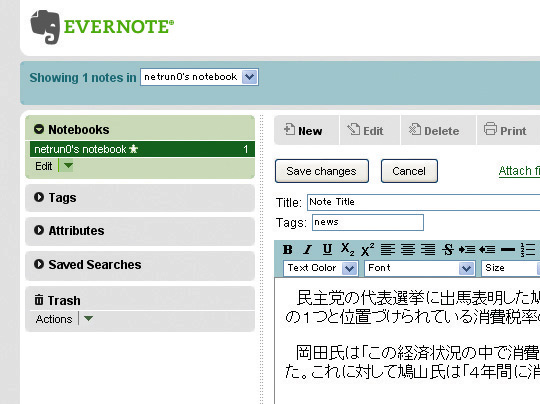Click the Edit note toolbar button
The image size is (540, 404).
click(x=370, y=131)
